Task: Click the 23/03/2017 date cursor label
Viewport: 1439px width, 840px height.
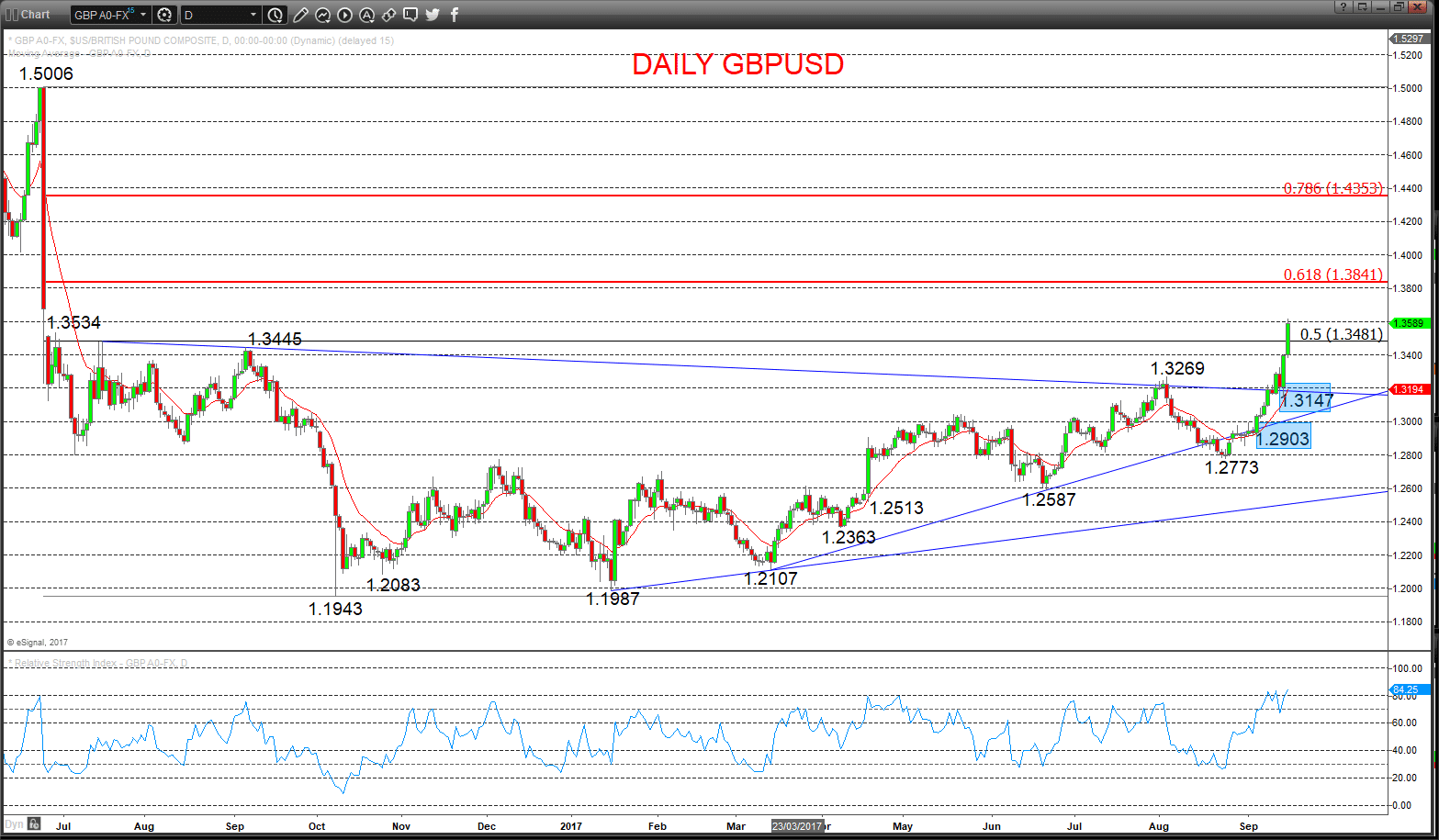Action: pos(796,826)
